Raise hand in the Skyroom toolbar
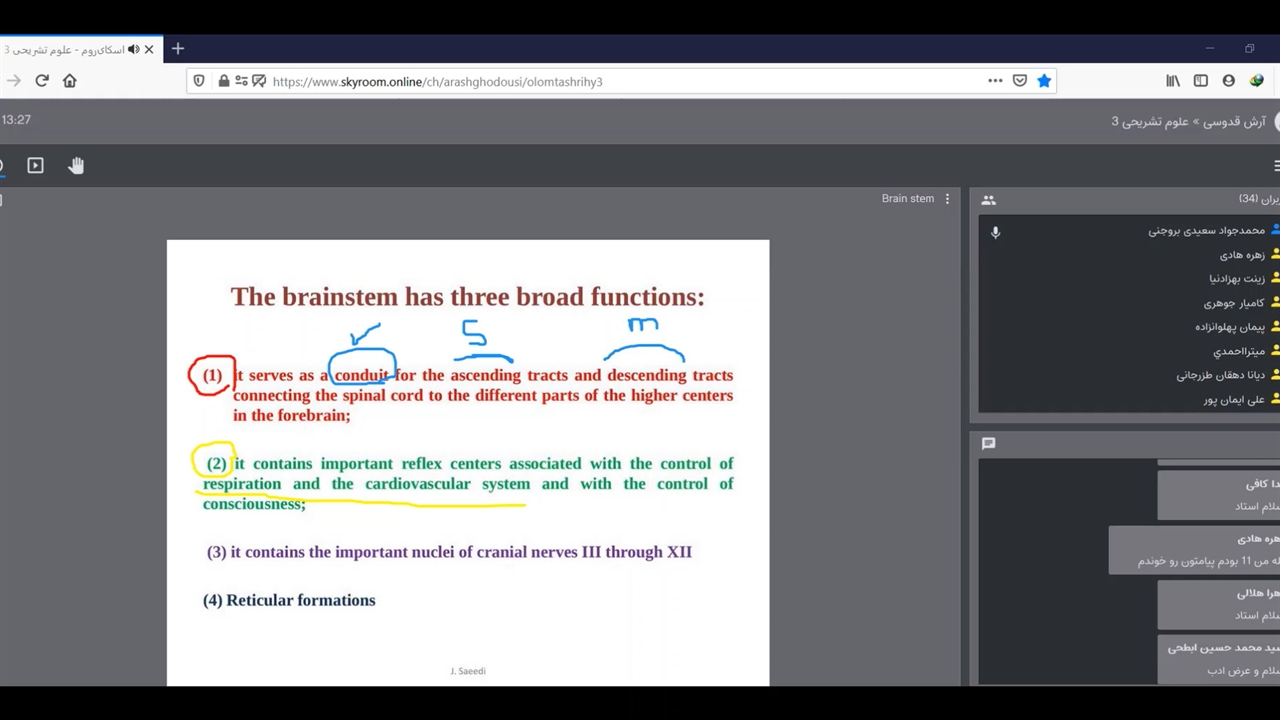Image resolution: width=1280 pixels, height=720 pixels. tap(76, 166)
